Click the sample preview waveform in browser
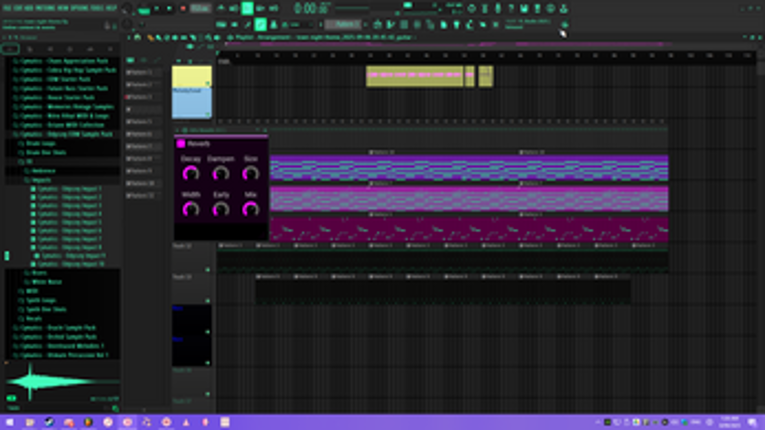Viewport: 765px width, 430px height. click(62, 381)
